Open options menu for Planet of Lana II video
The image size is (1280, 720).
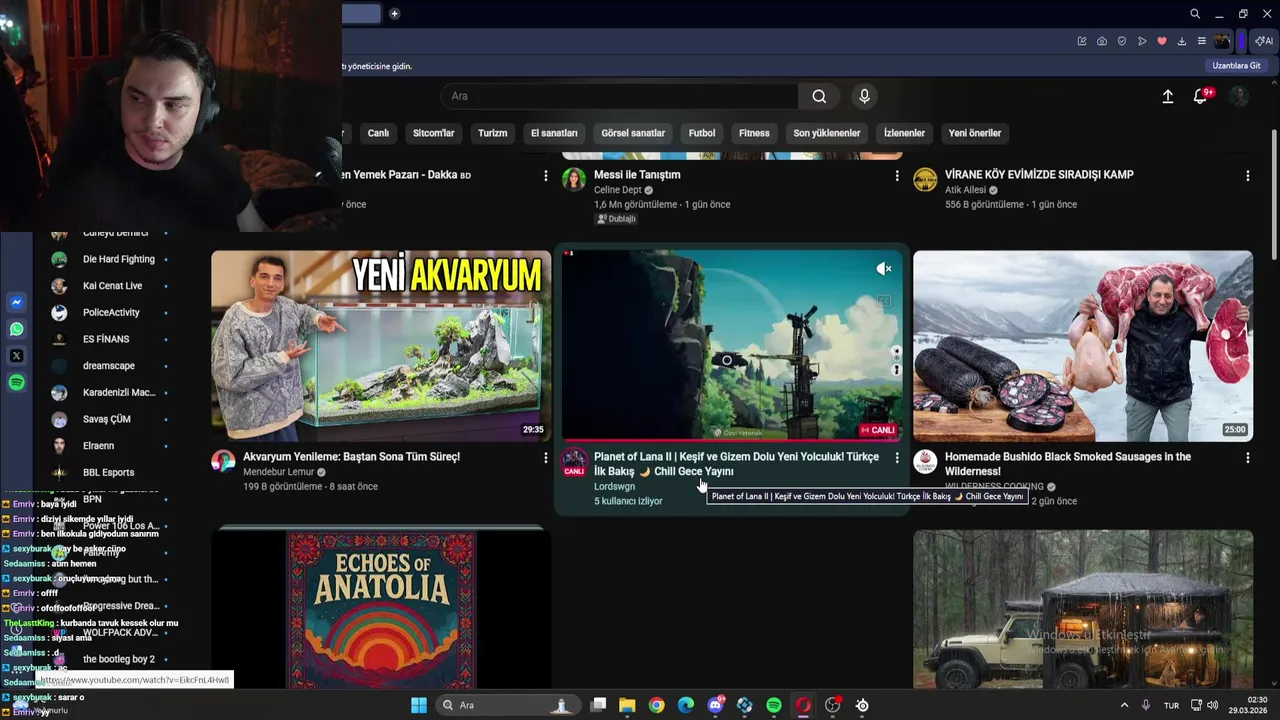(x=897, y=457)
